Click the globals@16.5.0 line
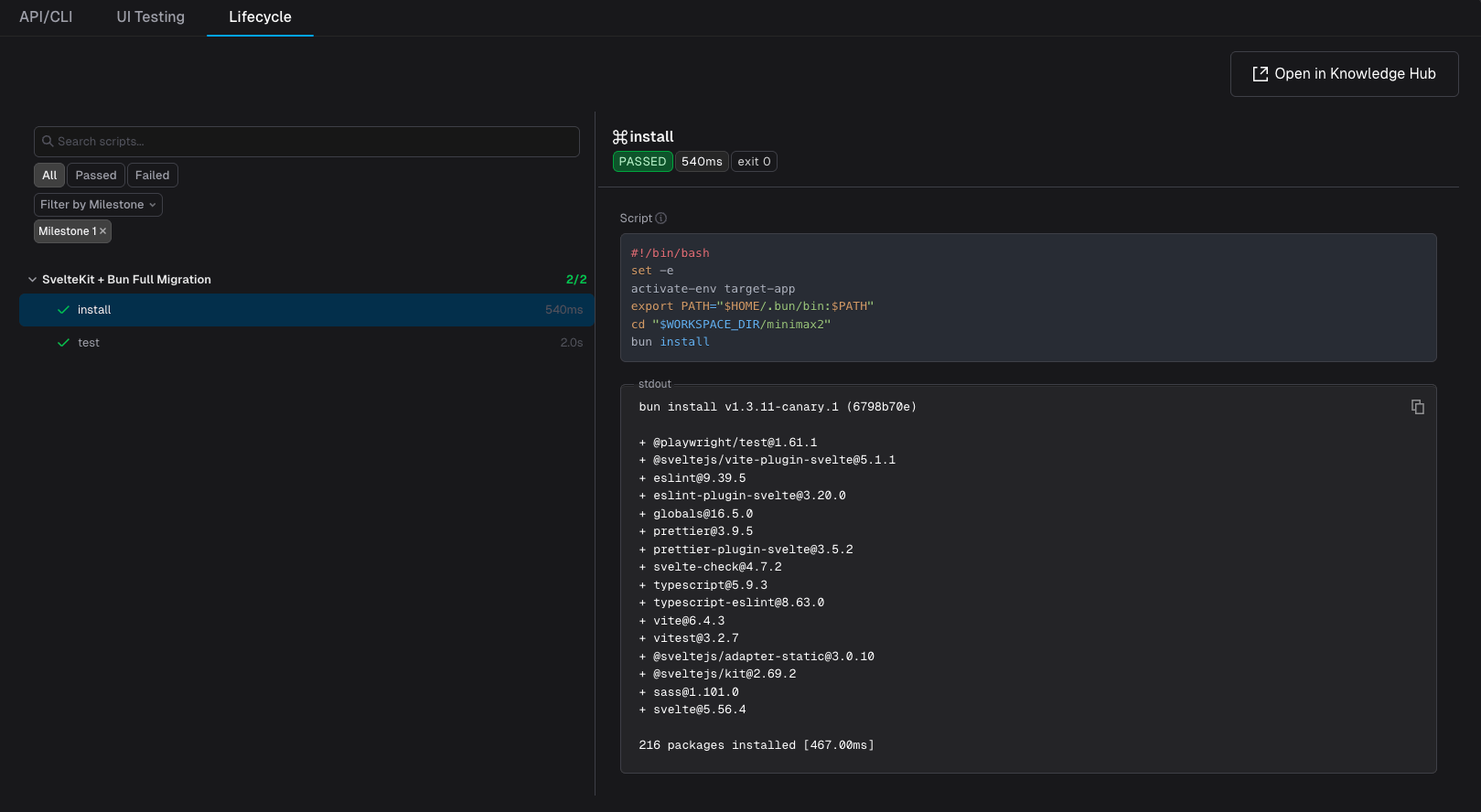 [696, 514]
